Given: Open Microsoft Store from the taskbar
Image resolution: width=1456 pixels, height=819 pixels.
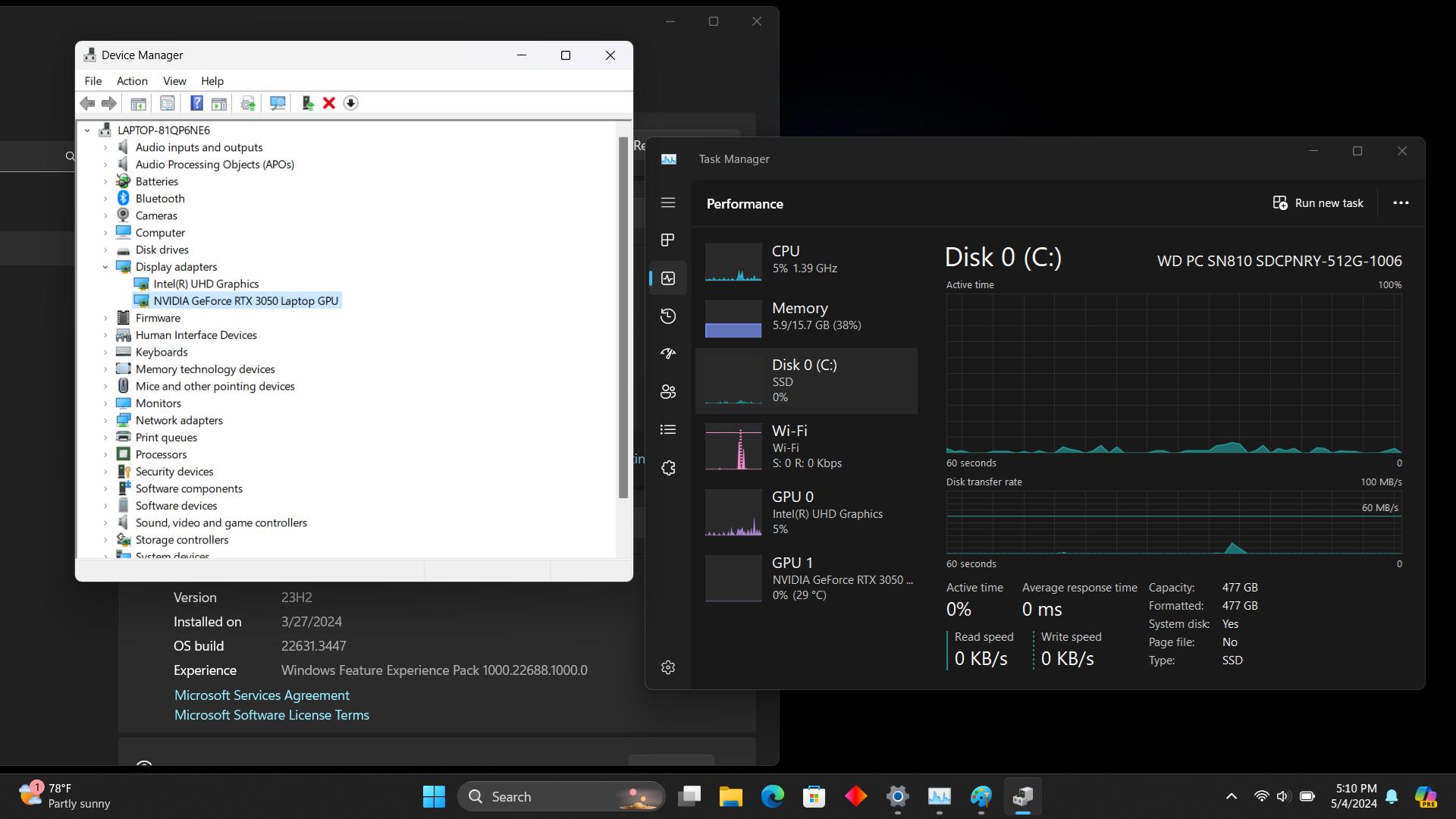Looking at the screenshot, I should tap(814, 796).
